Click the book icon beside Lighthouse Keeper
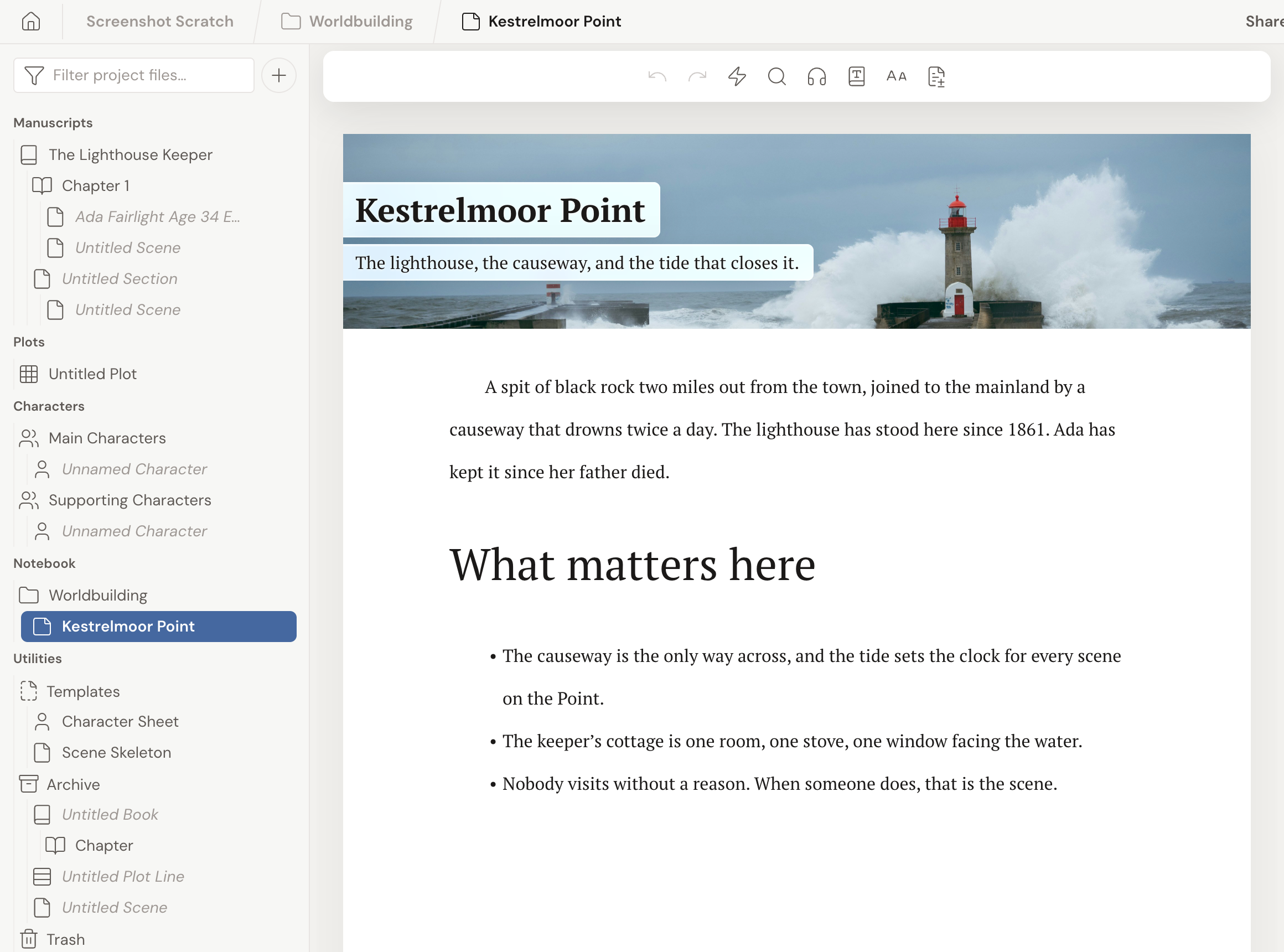 29,154
